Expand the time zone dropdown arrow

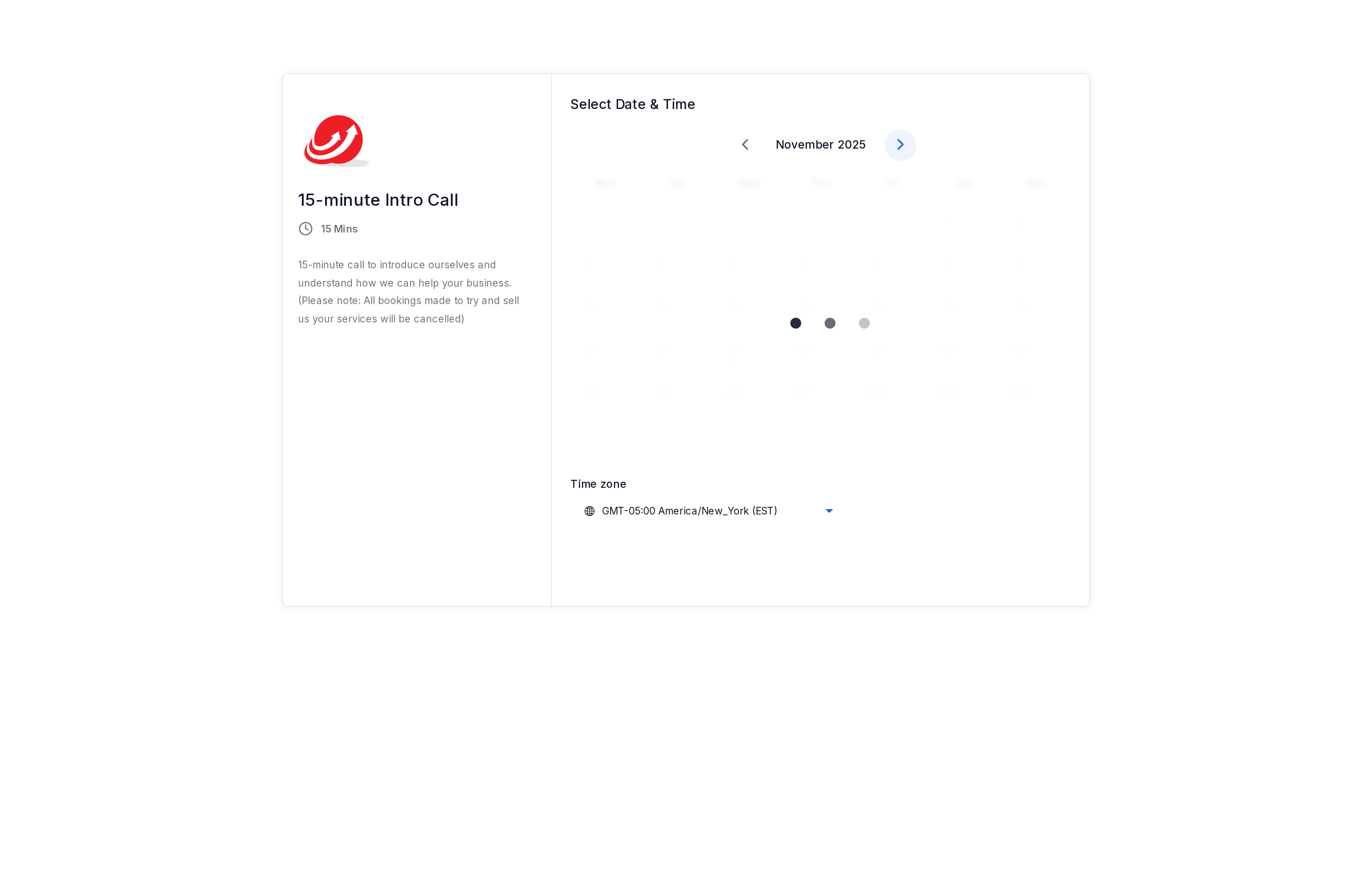[x=829, y=511]
